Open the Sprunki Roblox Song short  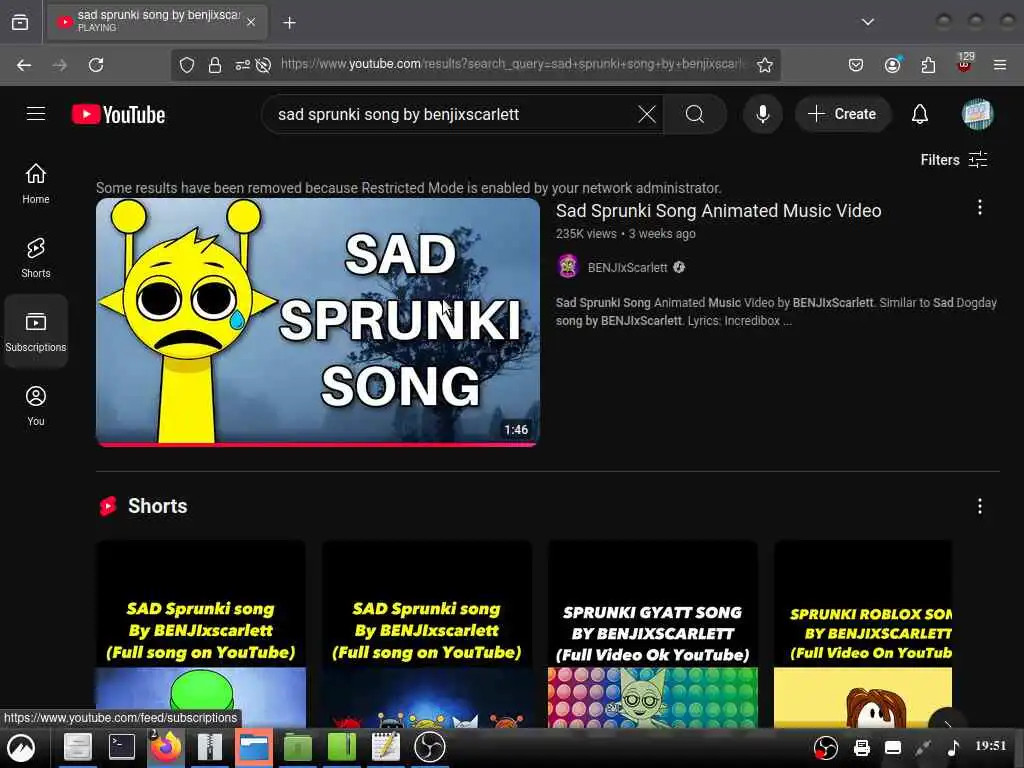(863, 633)
